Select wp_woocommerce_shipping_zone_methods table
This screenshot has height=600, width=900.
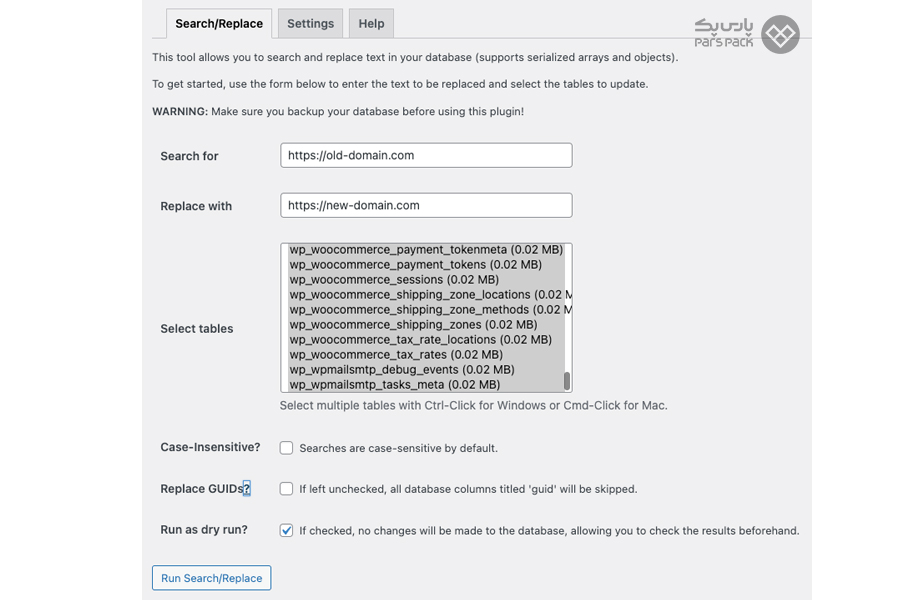pyautogui.click(x=426, y=309)
